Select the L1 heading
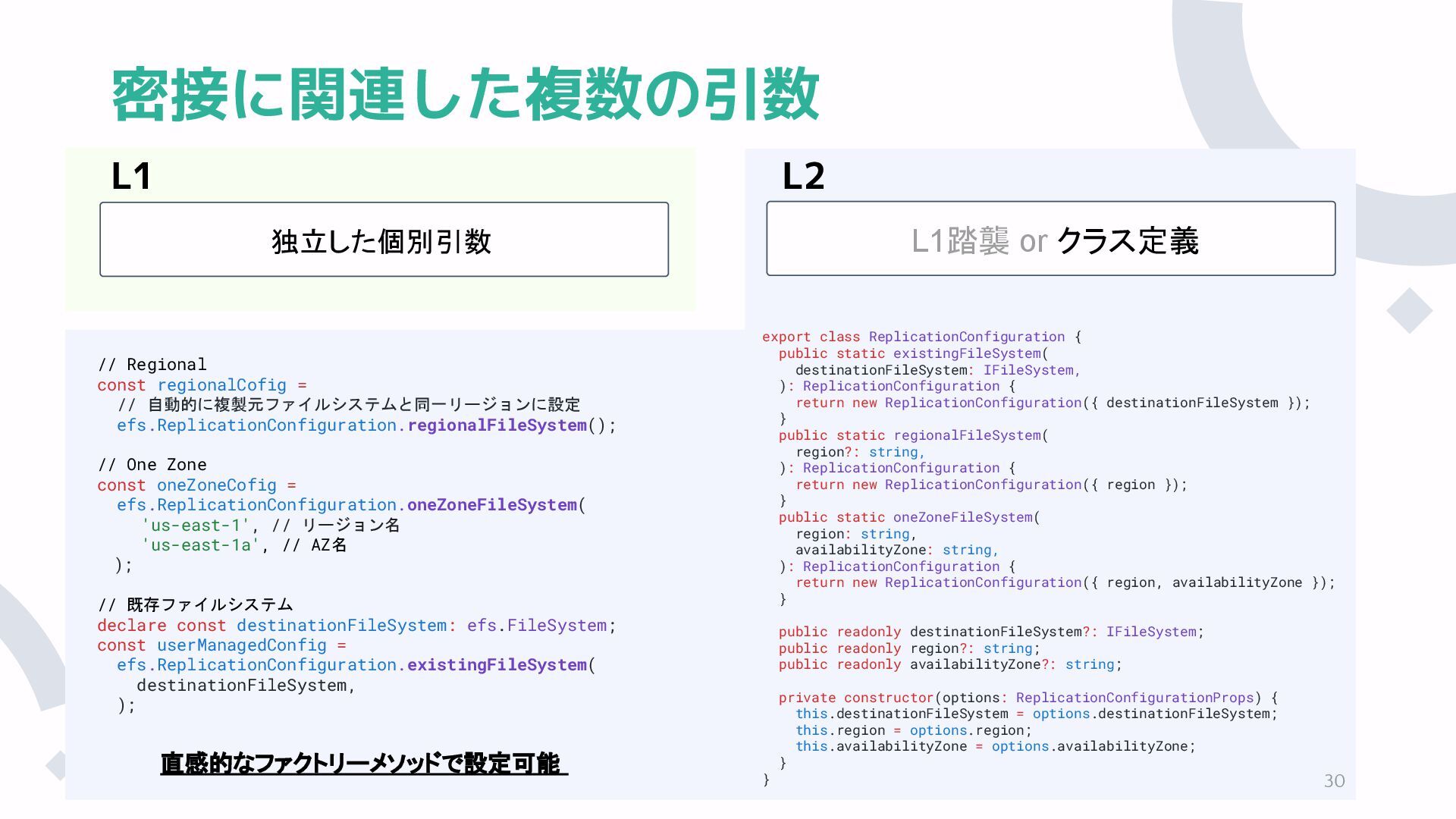 coord(131,176)
